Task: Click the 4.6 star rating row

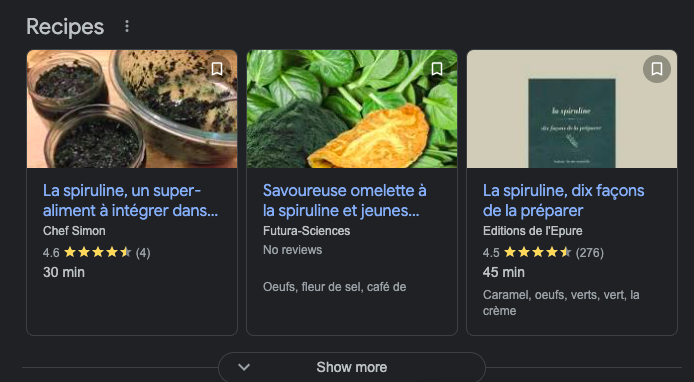Action: (x=96, y=253)
